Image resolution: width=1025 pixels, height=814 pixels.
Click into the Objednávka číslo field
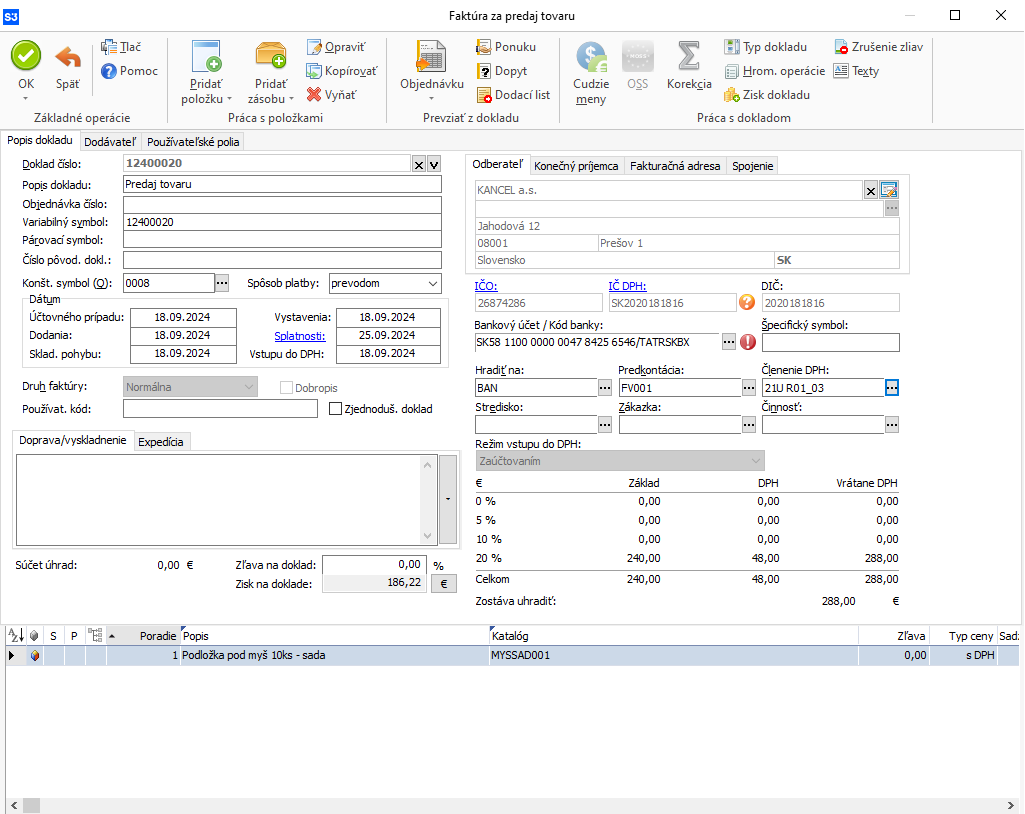[x=282, y=205]
